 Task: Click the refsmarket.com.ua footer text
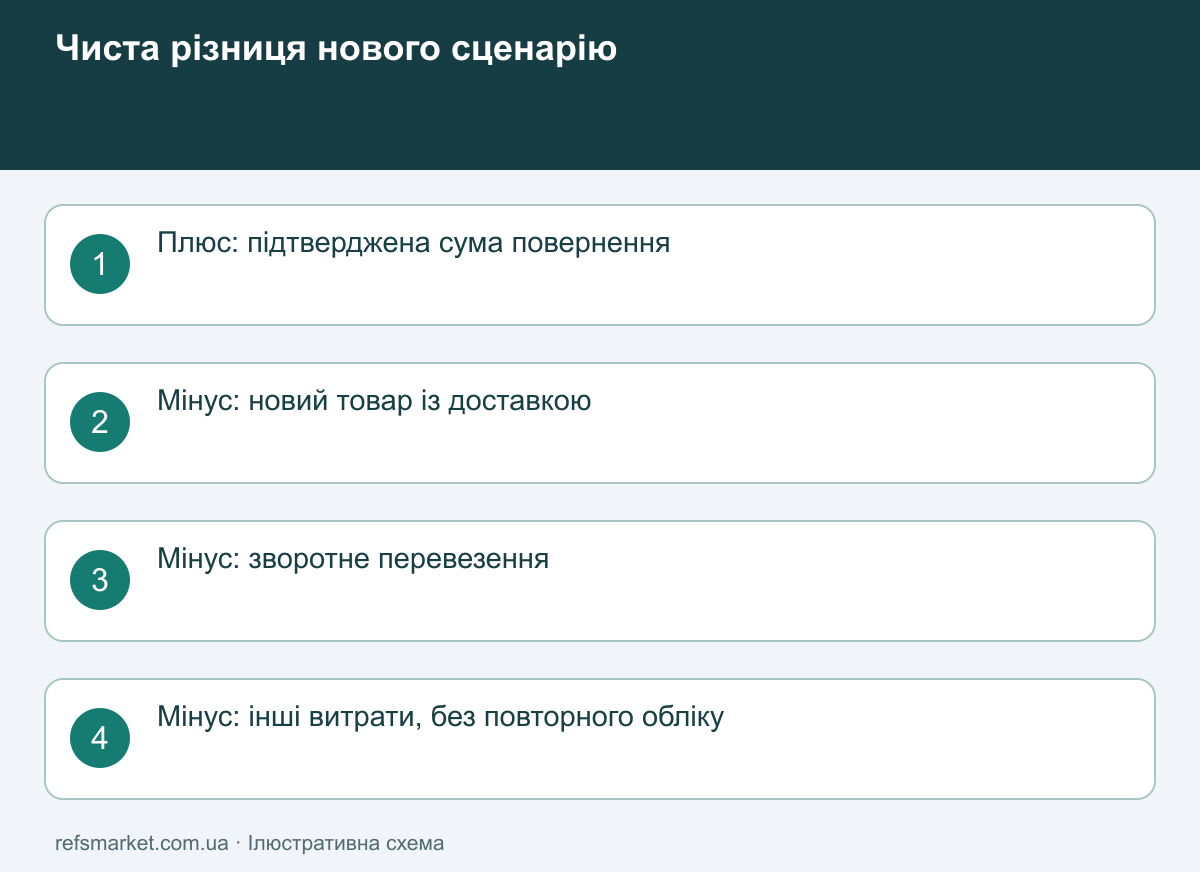click(142, 843)
